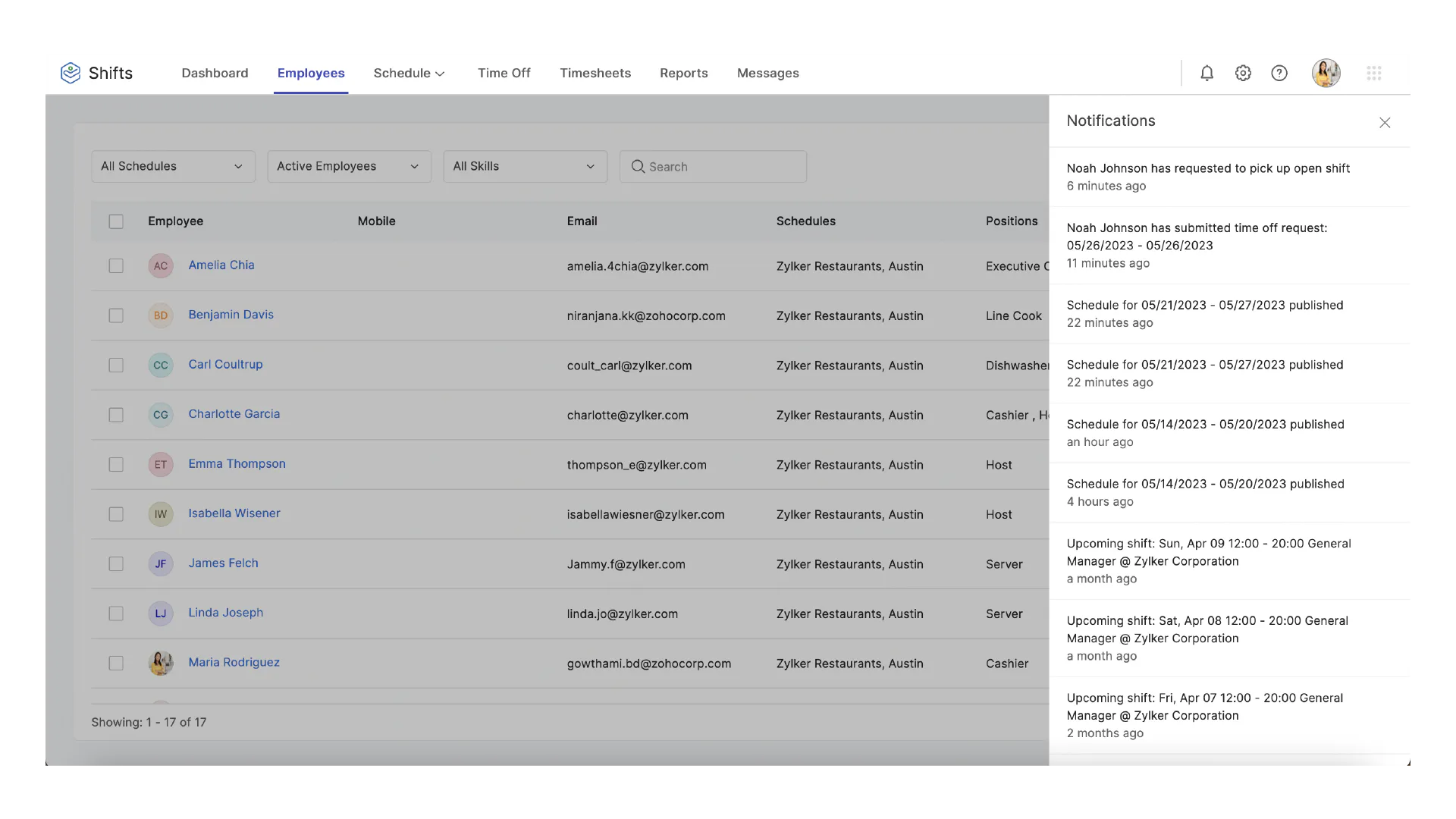
Task: Open the user profile avatar
Action: (1326, 73)
